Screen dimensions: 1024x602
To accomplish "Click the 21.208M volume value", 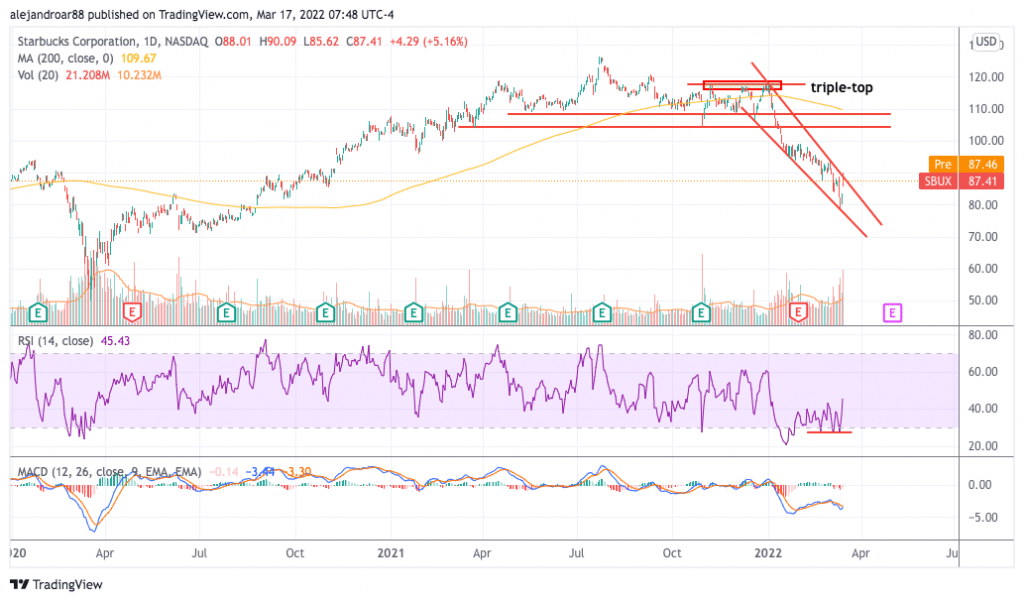I will [x=88, y=75].
